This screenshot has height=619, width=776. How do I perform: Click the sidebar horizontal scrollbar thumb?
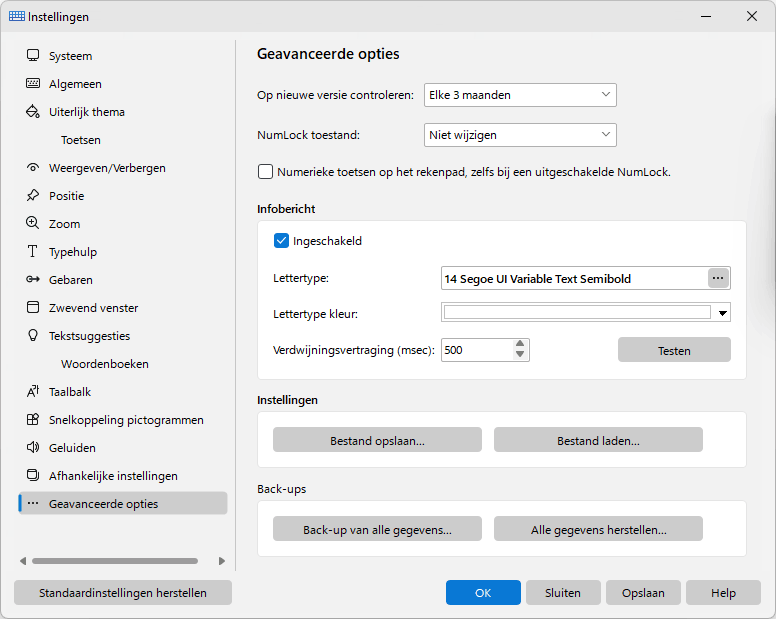click(x=115, y=561)
